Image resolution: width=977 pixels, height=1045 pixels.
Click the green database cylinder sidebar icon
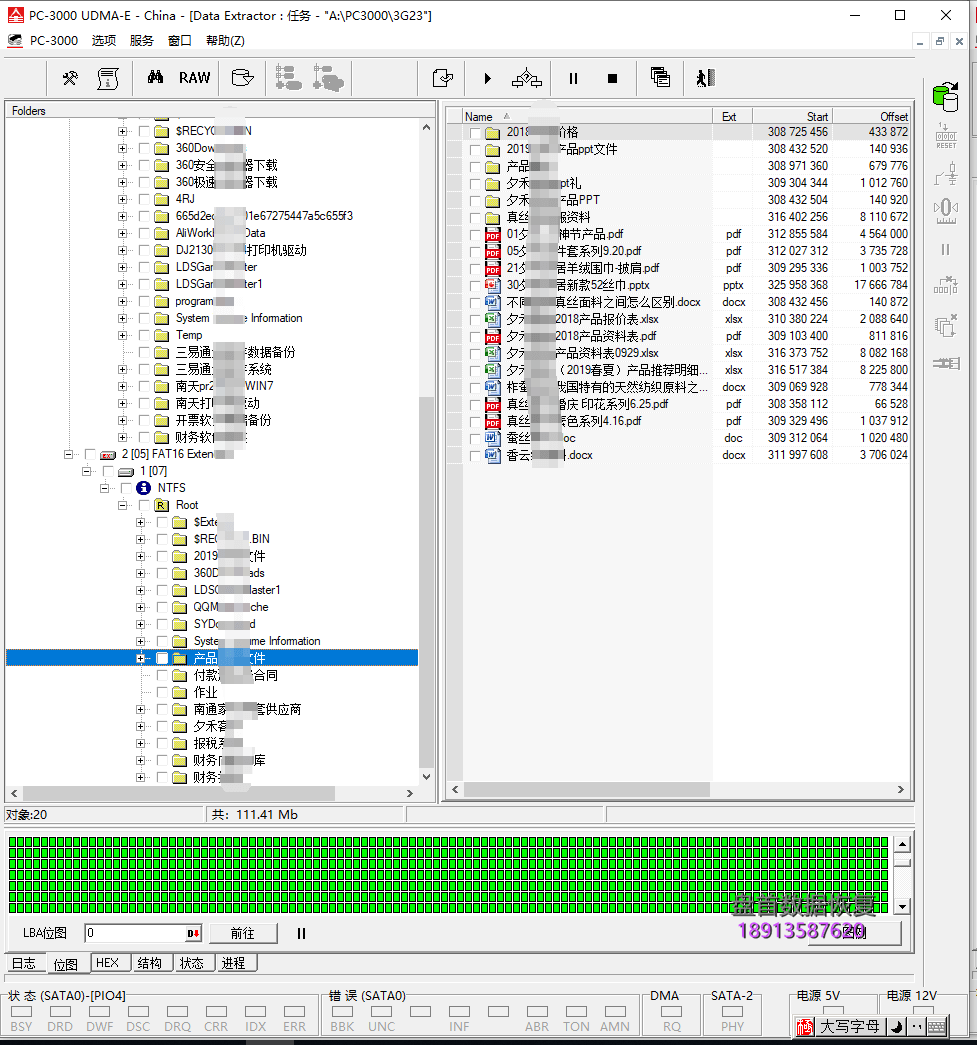(946, 97)
